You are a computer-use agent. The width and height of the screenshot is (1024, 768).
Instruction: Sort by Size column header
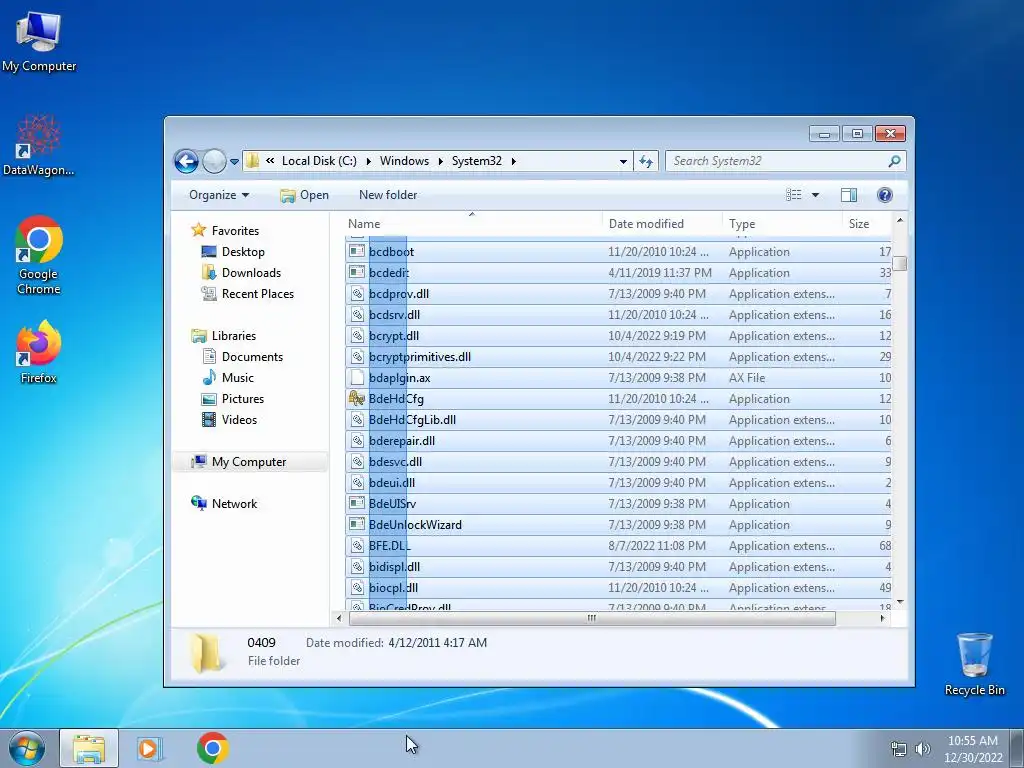[867, 223]
